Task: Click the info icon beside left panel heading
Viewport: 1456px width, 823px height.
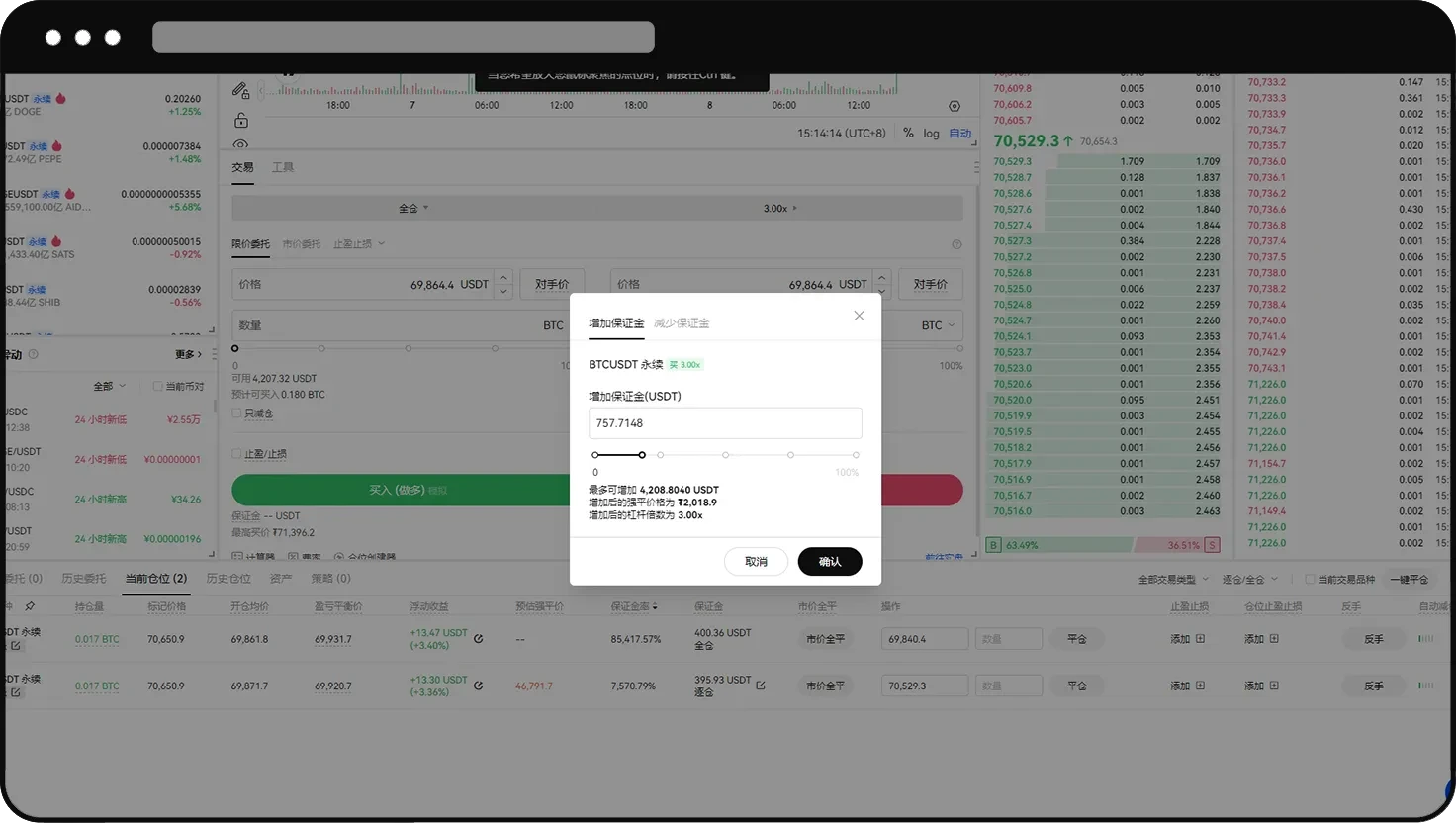Action: tap(33, 354)
